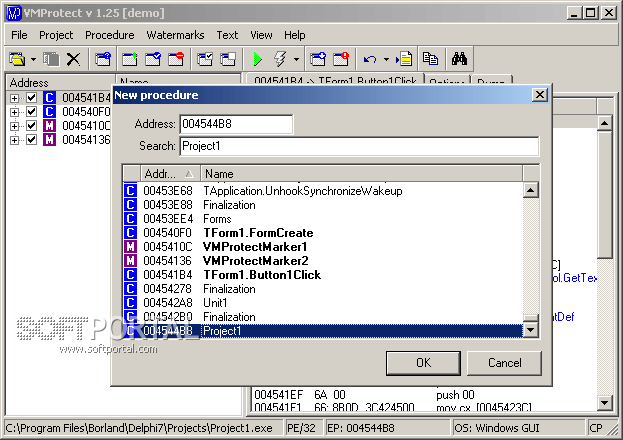Open dropdown arrow next to undo icon
This screenshot has height=440, width=623.
386,60
